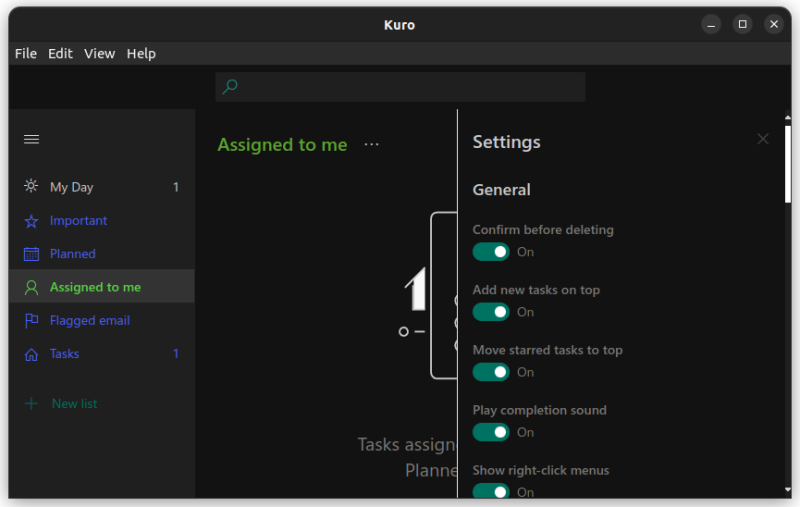Maximize the Kuro window
The image size is (800, 507).
tap(742, 24)
